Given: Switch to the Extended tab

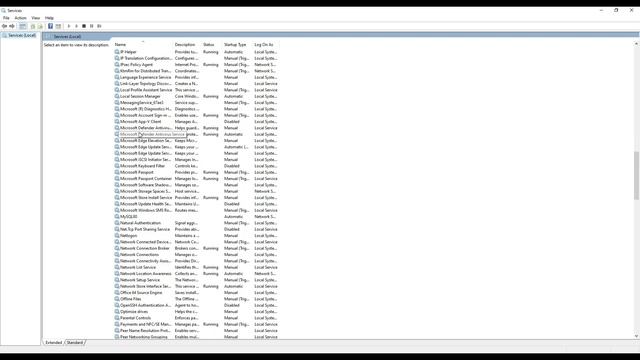Looking at the screenshot, I should 53,342.
